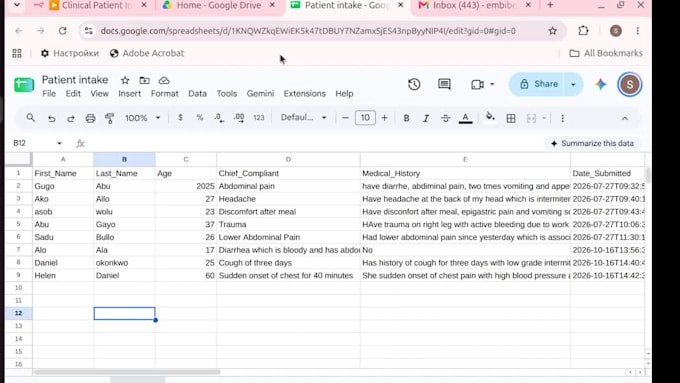Viewport: 680px width, 383px height.
Task: Toggle italic formatting
Action: (x=426, y=118)
